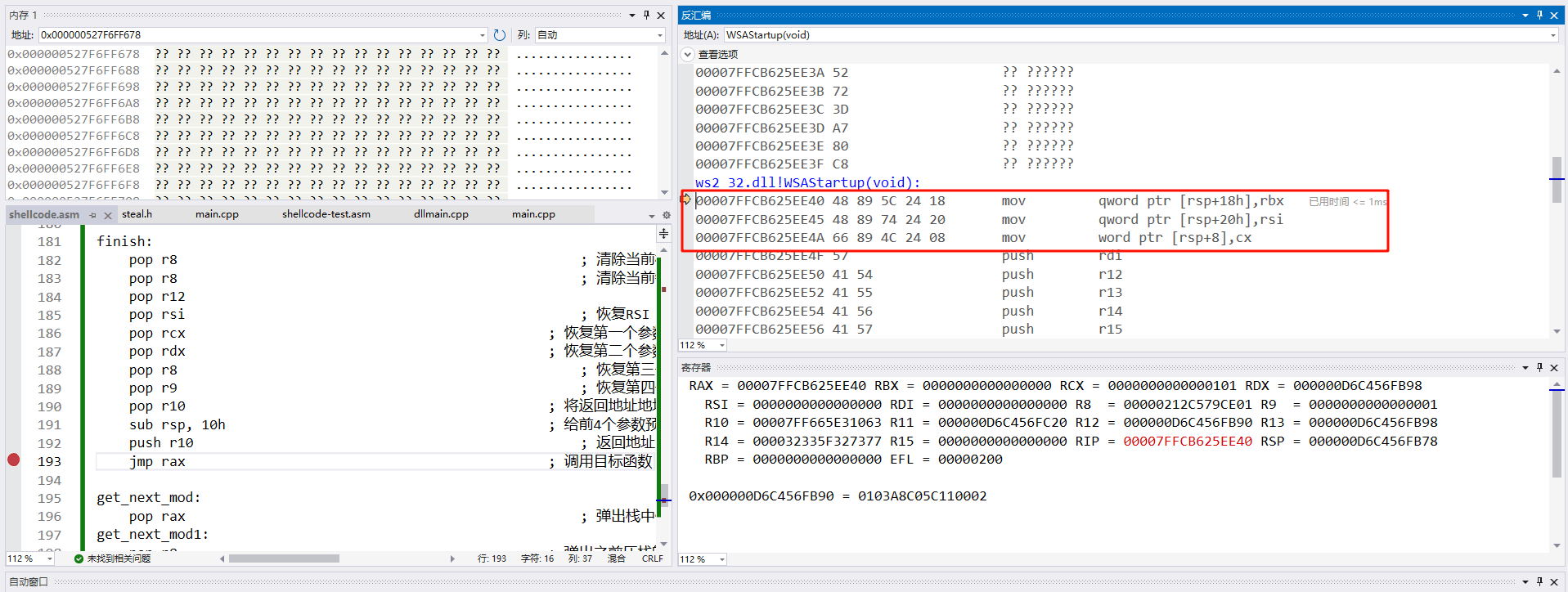Pin the Disassembly panel
Viewport: 1568px width, 592px height.
point(1539,15)
